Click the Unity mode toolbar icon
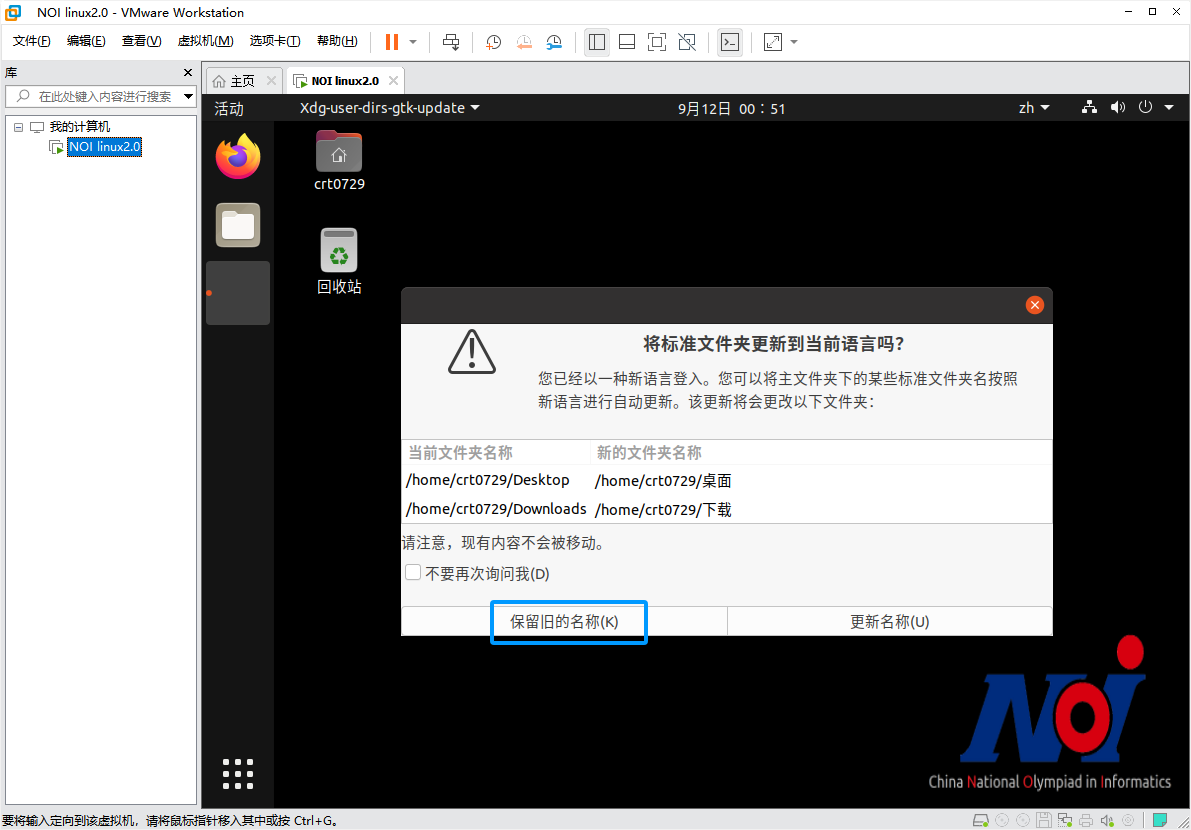Viewport: 1191px width, 830px height. [687, 42]
